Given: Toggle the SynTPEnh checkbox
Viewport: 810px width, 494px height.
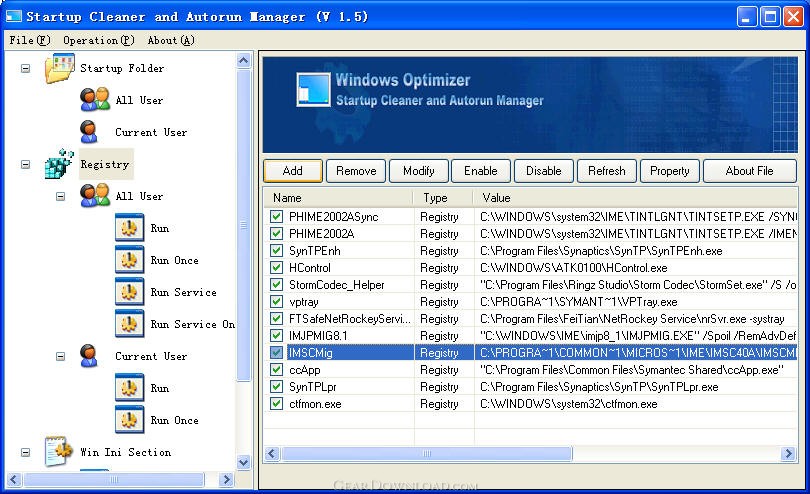Looking at the screenshot, I should click(x=276, y=251).
